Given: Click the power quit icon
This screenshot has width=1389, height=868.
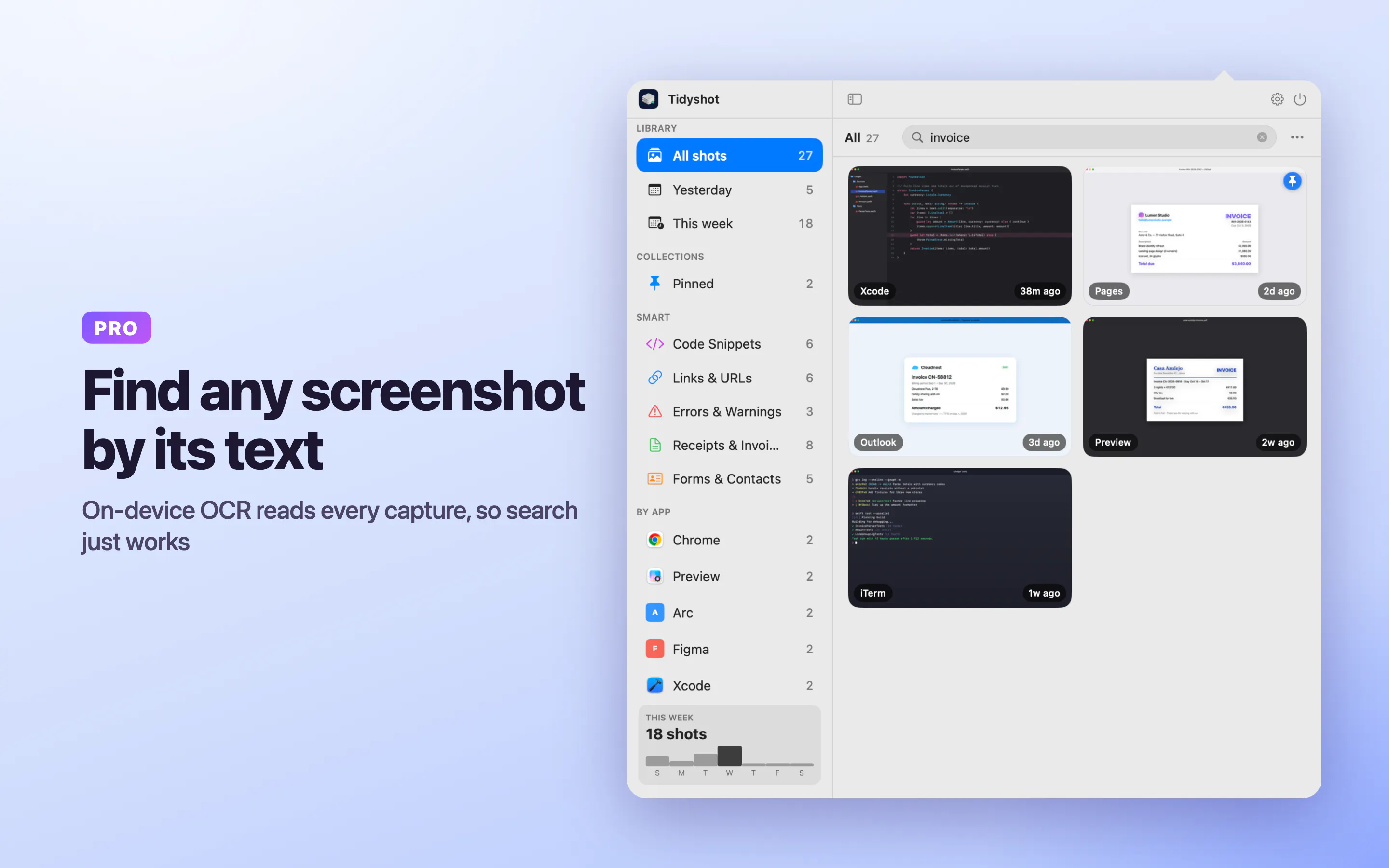Looking at the screenshot, I should tap(1300, 99).
